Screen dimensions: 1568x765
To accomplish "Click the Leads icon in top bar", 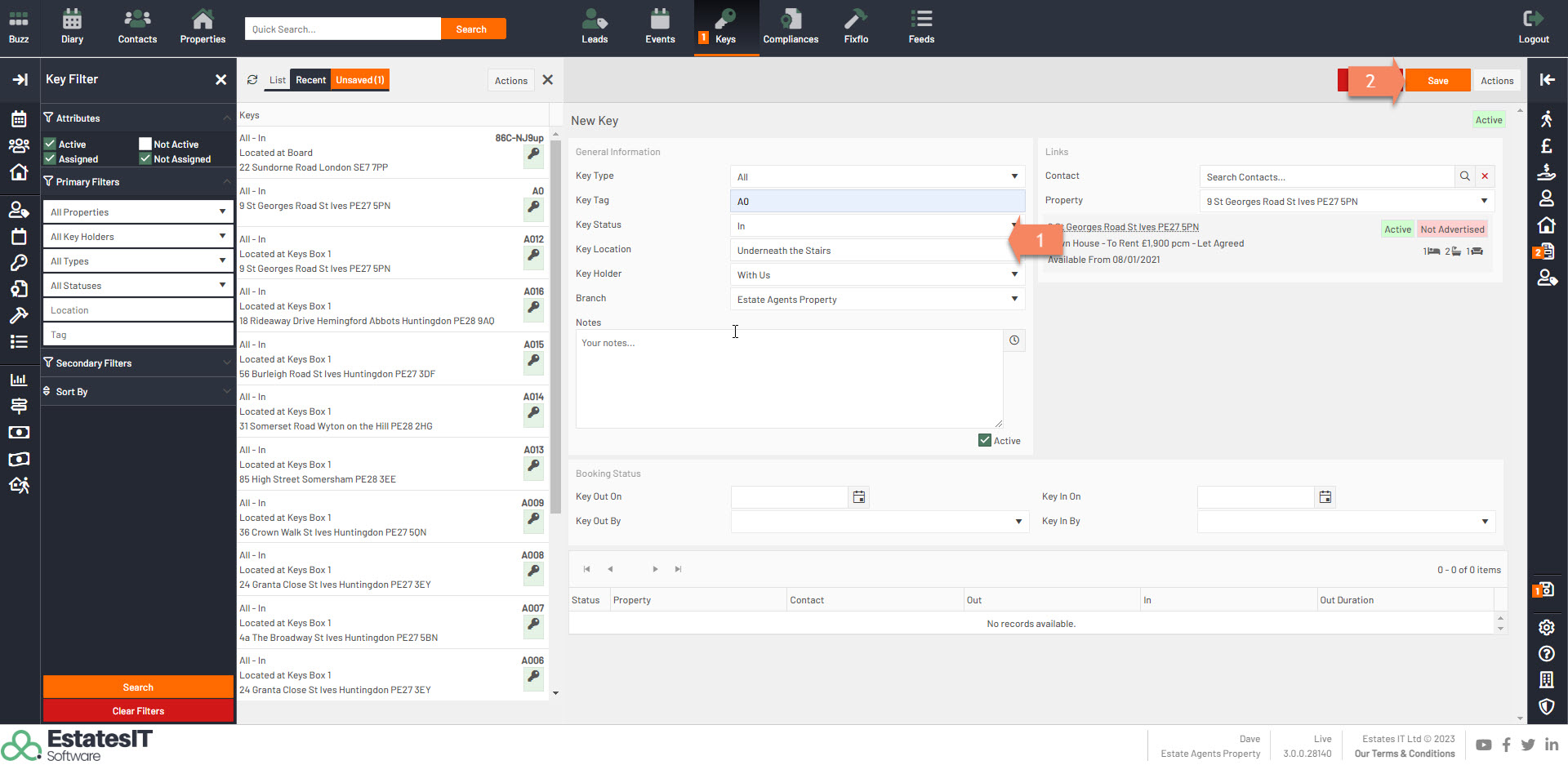I will pyautogui.click(x=595, y=27).
